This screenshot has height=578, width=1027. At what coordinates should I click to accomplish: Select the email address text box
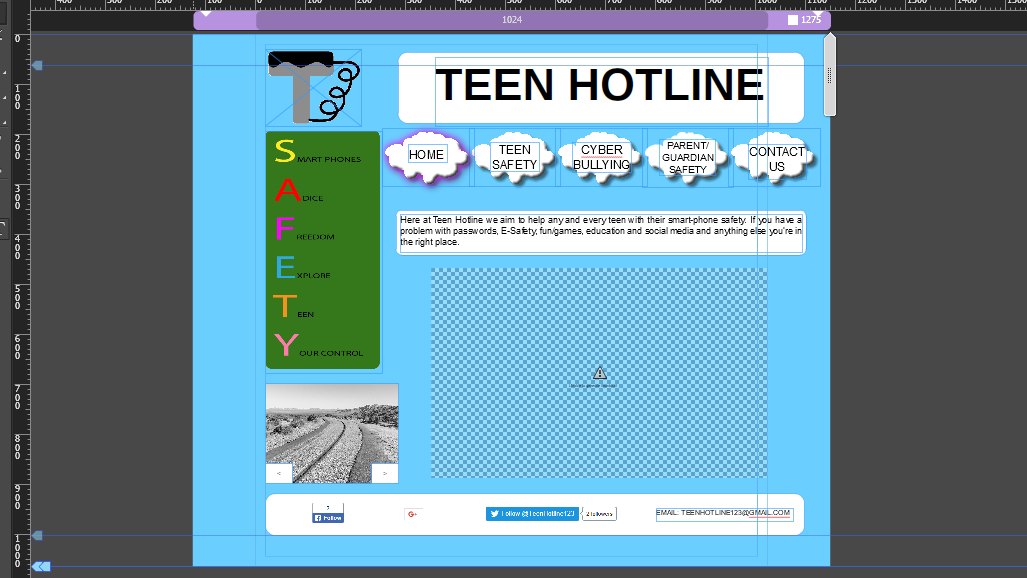click(x=724, y=514)
